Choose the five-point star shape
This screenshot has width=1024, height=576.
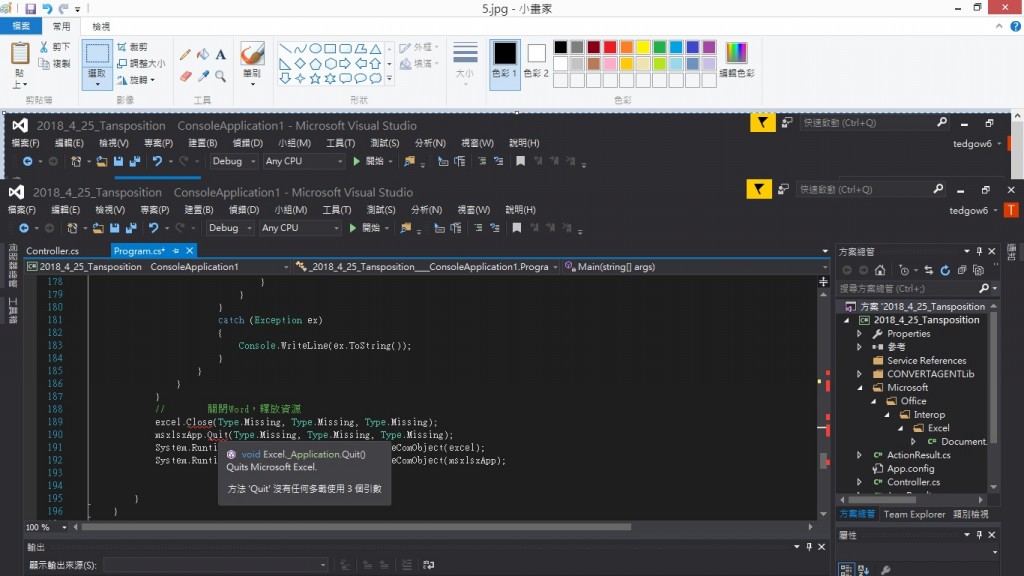click(315, 78)
